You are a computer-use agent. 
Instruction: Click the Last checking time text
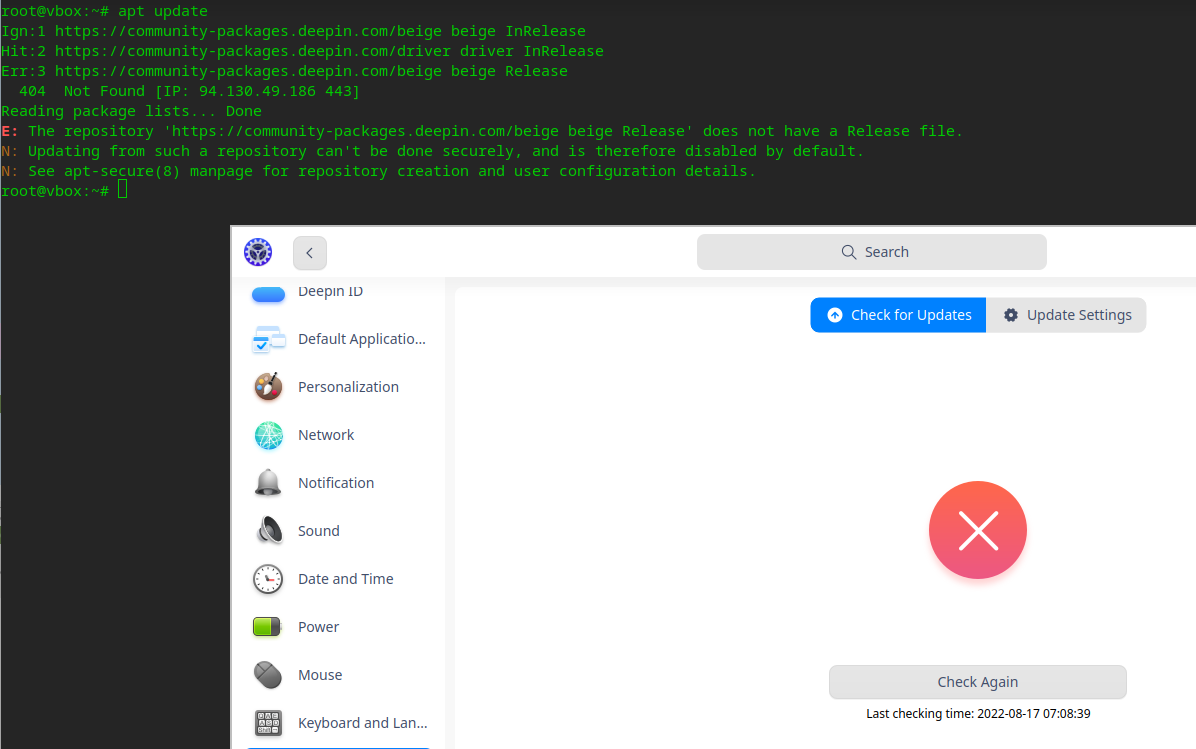click(978, 714)
